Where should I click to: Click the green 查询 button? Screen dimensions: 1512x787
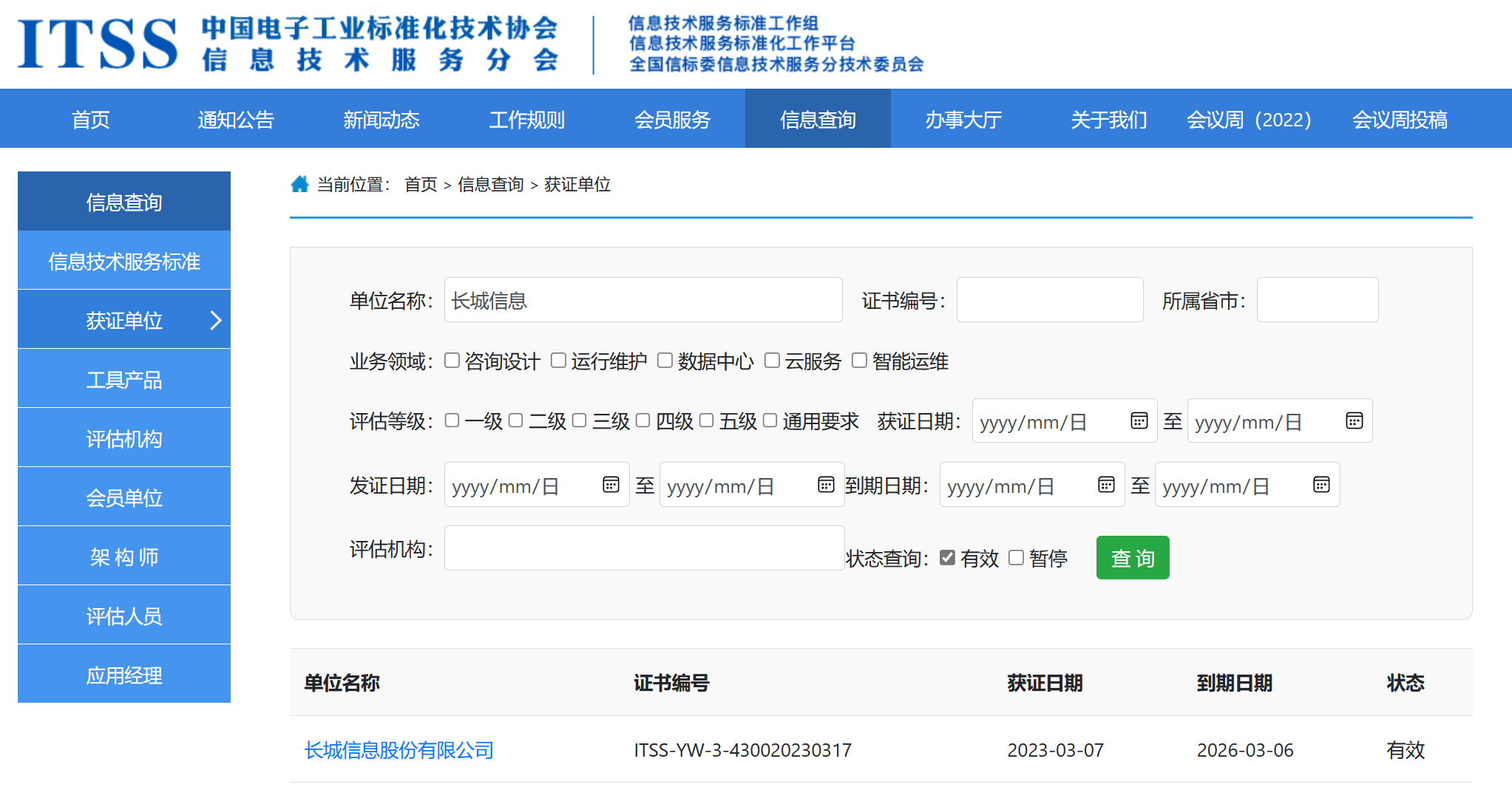1133,558
